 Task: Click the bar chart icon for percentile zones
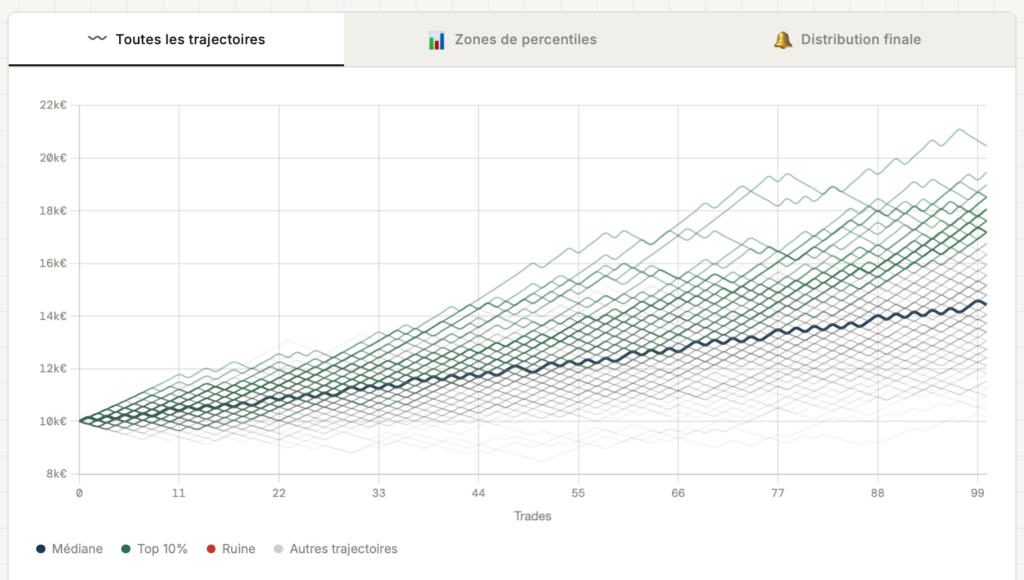[x=436, y=40]
